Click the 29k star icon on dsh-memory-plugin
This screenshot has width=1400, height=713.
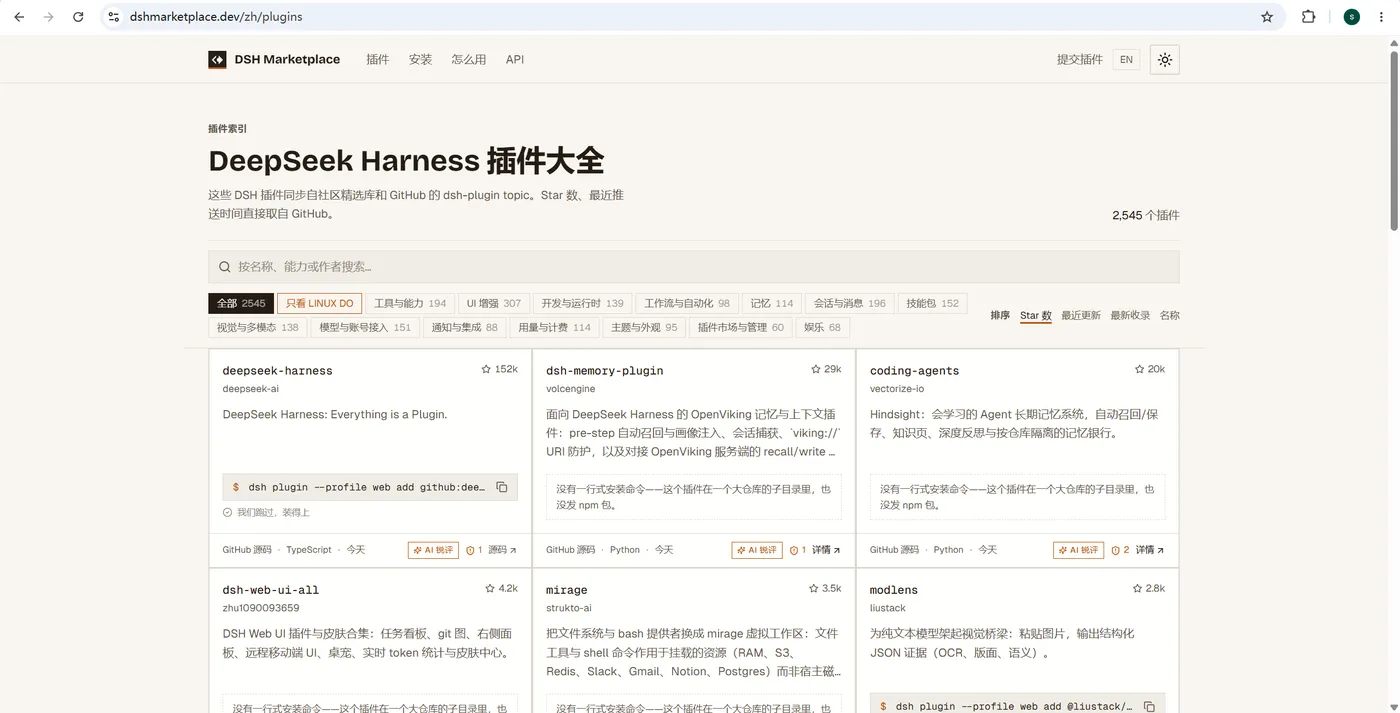pos(816,369)
